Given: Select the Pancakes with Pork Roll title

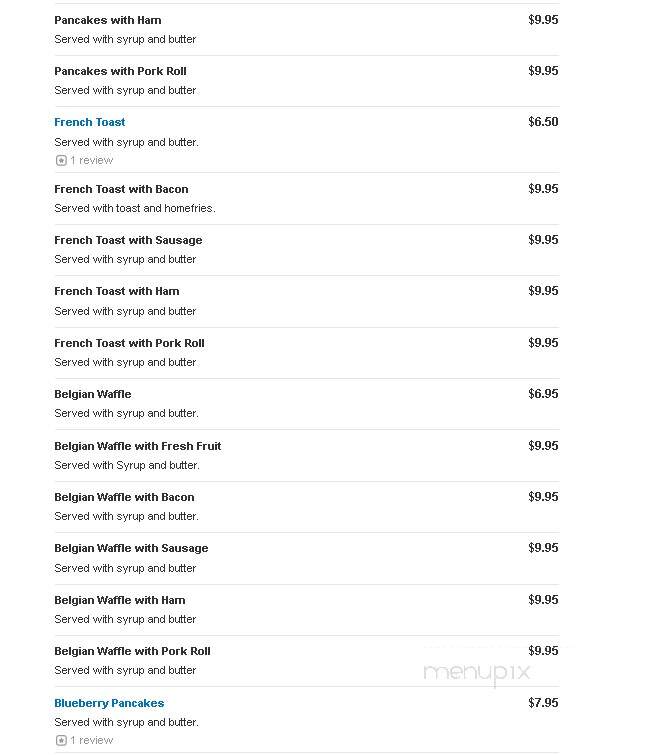Looking at the screenshot, I should (x=120, y=71).
